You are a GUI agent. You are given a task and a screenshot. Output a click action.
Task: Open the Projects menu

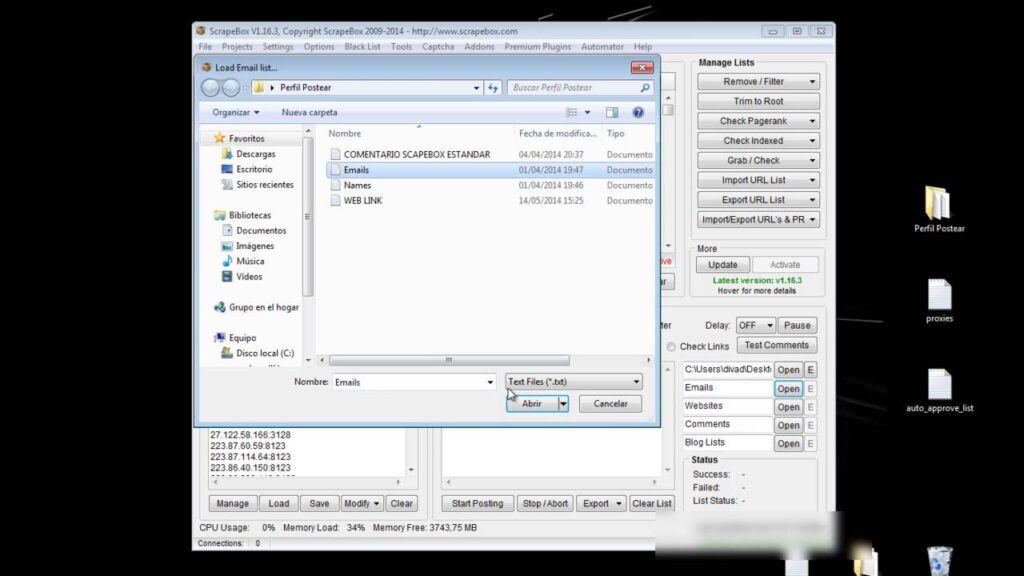237,47
